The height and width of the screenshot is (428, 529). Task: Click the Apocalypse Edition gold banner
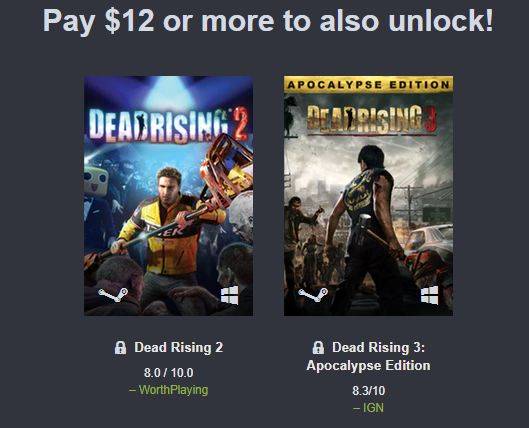click(368, 84)
